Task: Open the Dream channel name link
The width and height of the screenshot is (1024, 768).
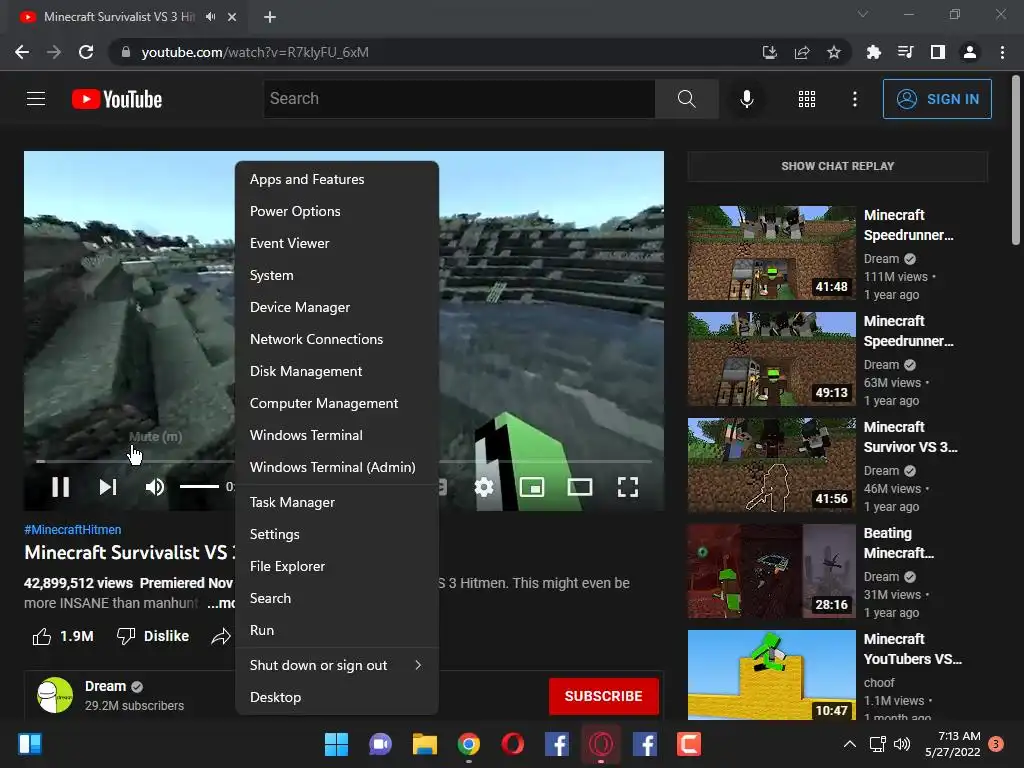Action: tap(105, 686)
